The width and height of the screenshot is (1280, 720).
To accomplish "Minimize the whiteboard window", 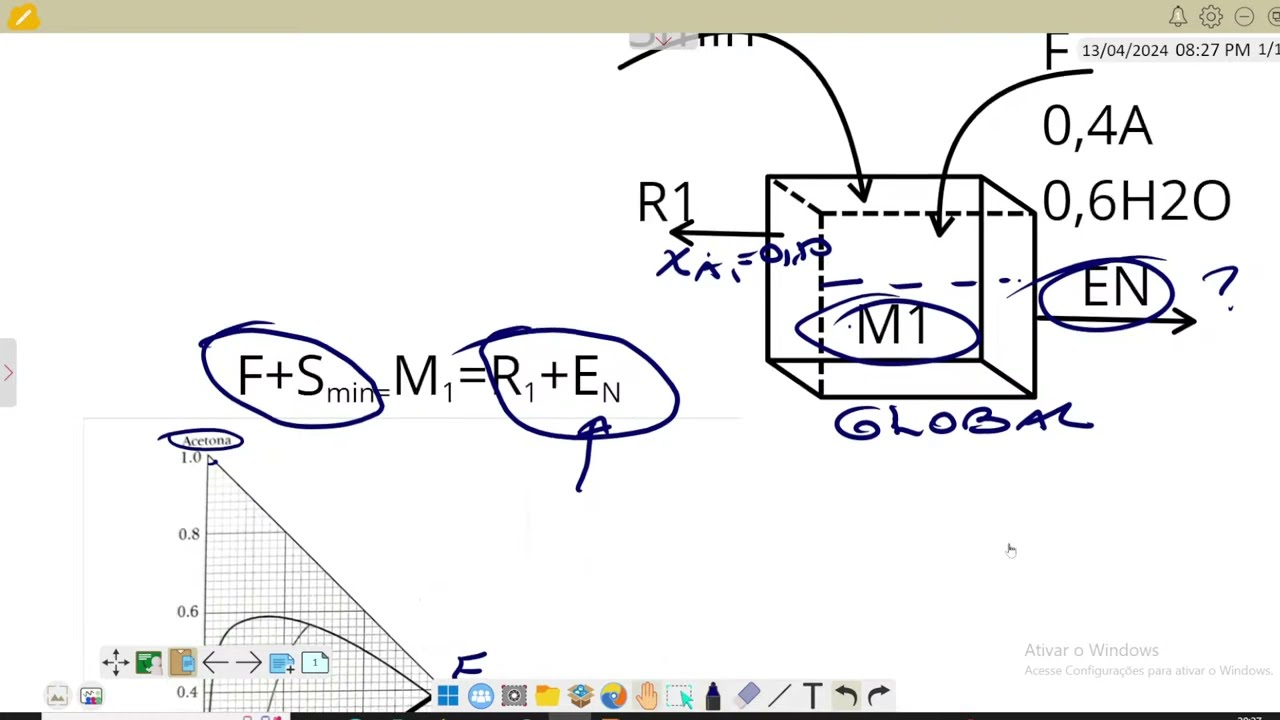I will point(1244,17).
